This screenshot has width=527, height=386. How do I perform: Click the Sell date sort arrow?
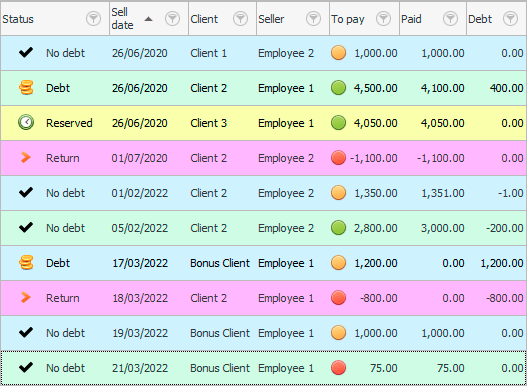coord(148,19)
